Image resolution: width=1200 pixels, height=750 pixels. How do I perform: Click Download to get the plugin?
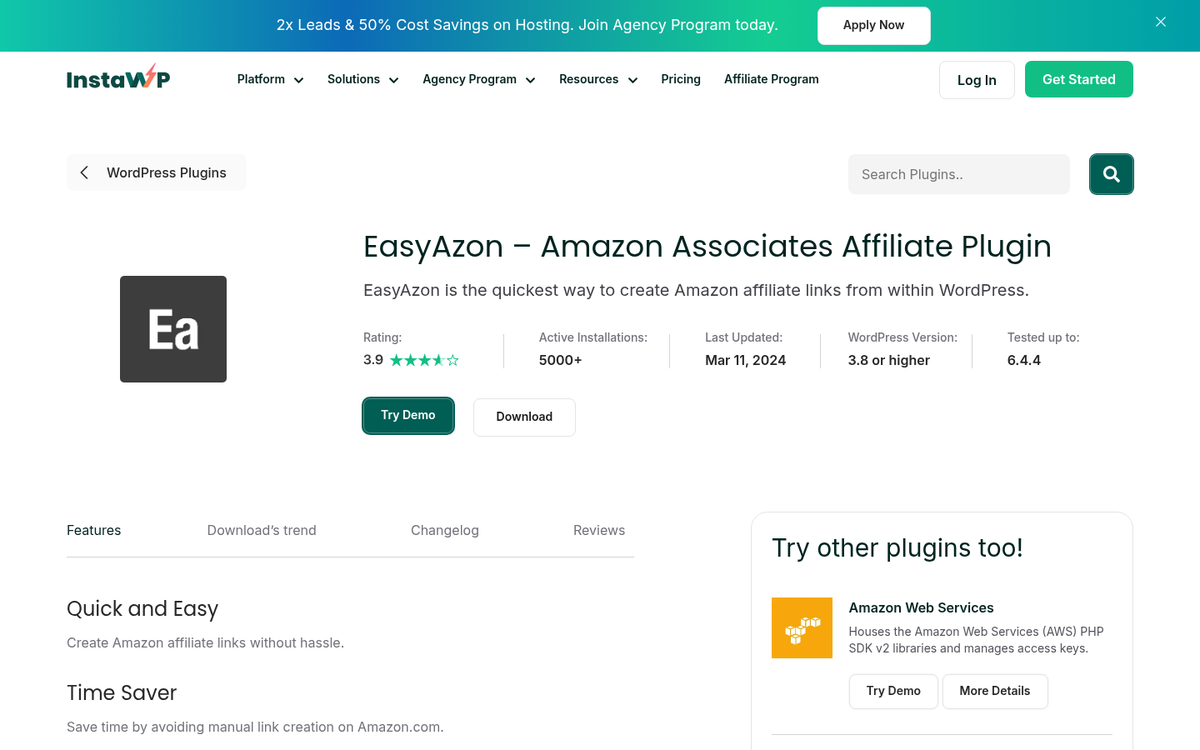point(524,417)
